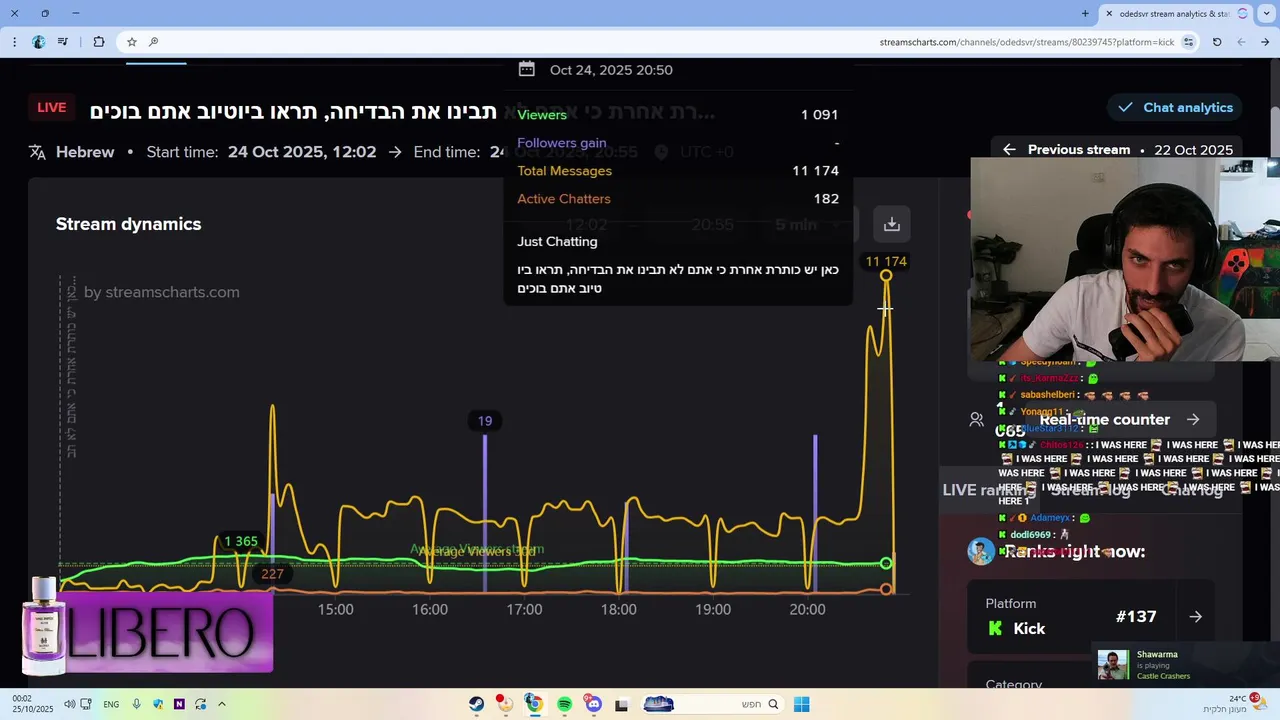Click the streamscharts URL in address bar
This screenshot has width=1280, height=720.
pyautogui.click(x=1026, y=42)
